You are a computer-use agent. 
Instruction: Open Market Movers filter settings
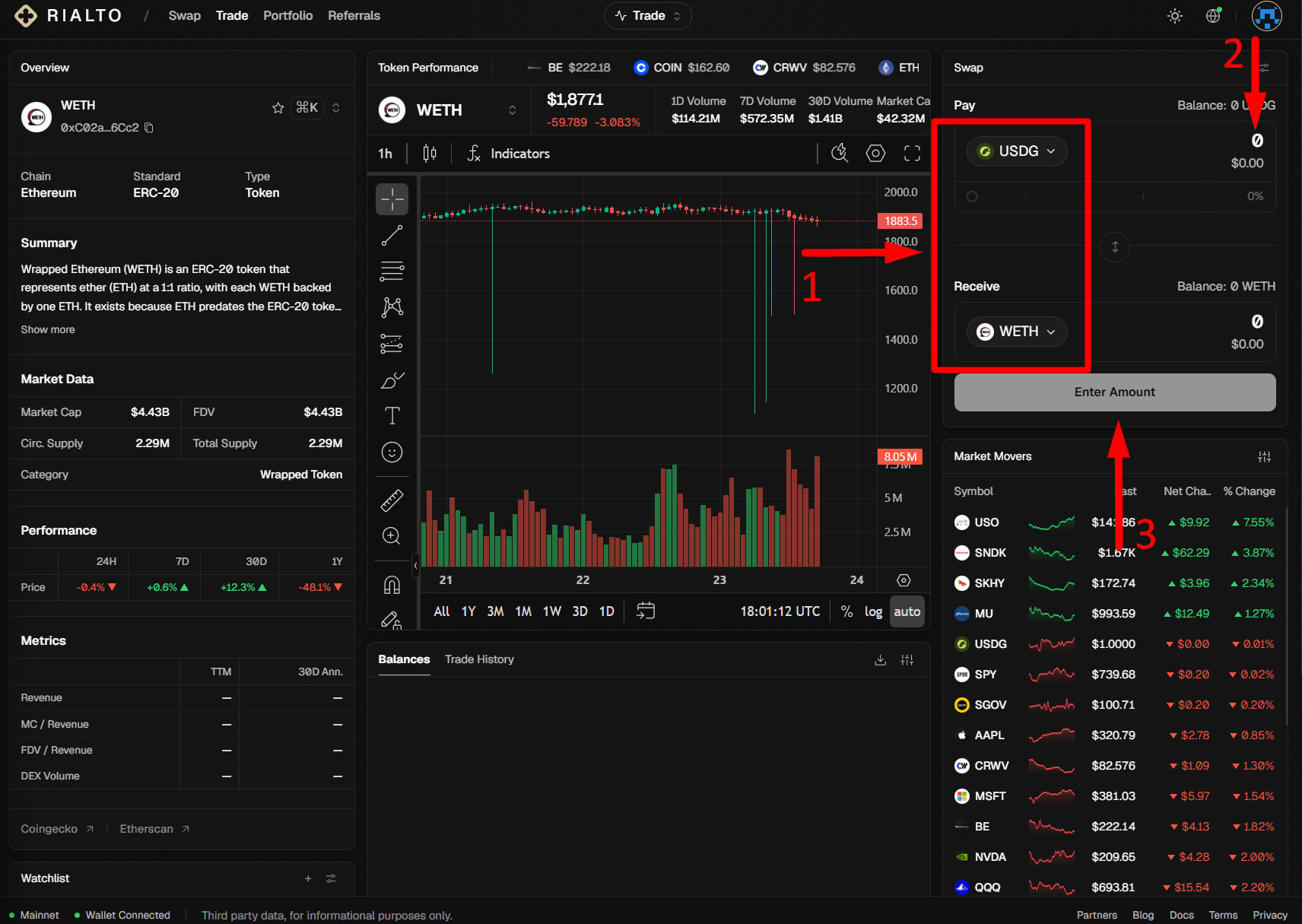(x=1265, y=457)
